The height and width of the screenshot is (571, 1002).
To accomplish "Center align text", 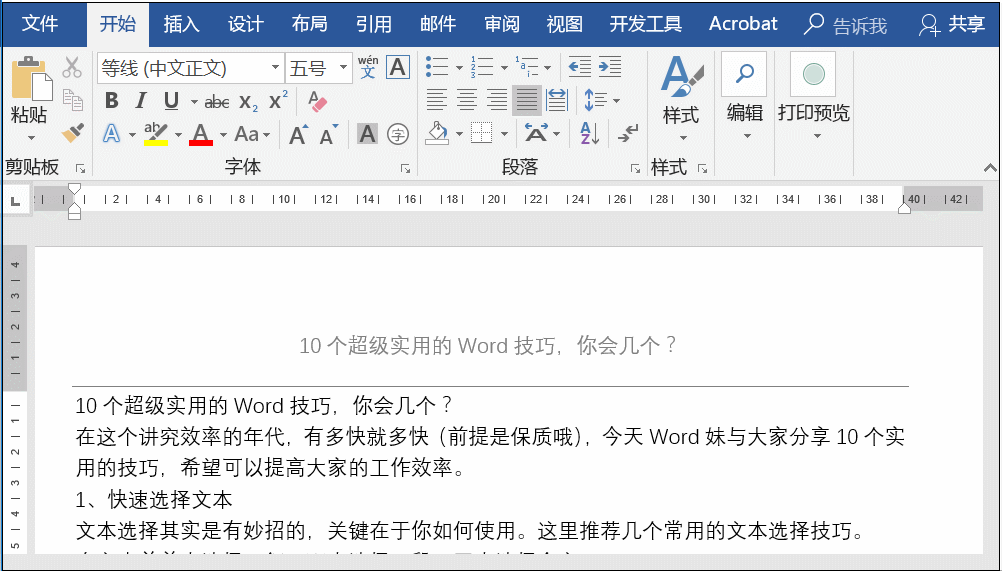I will tap(467, 100).
